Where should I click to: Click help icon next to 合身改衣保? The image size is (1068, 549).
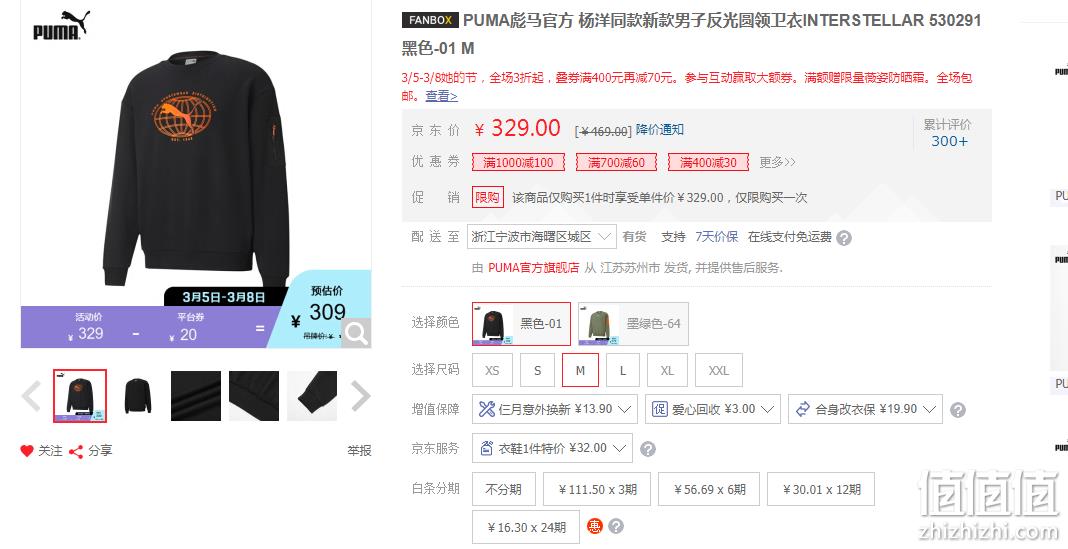coord(958,410)
